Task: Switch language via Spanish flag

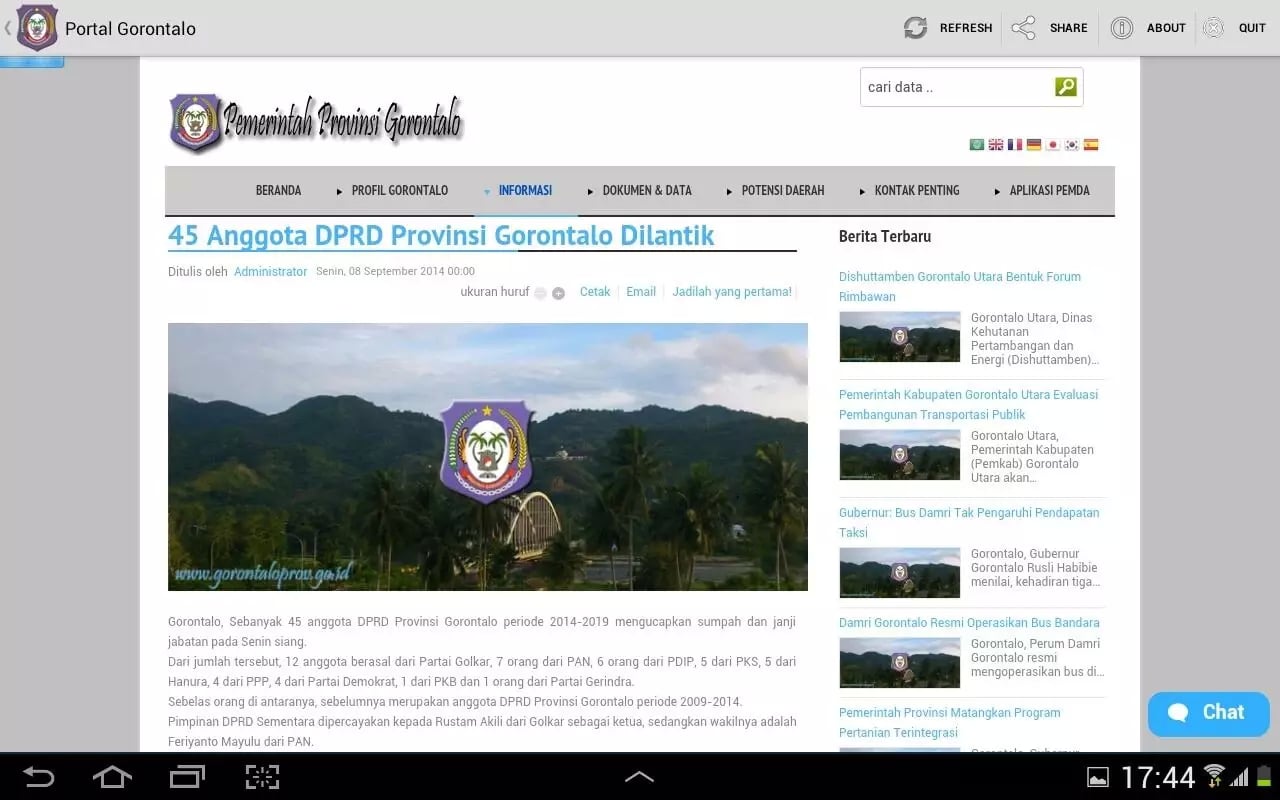Action: click(1091, 144)
